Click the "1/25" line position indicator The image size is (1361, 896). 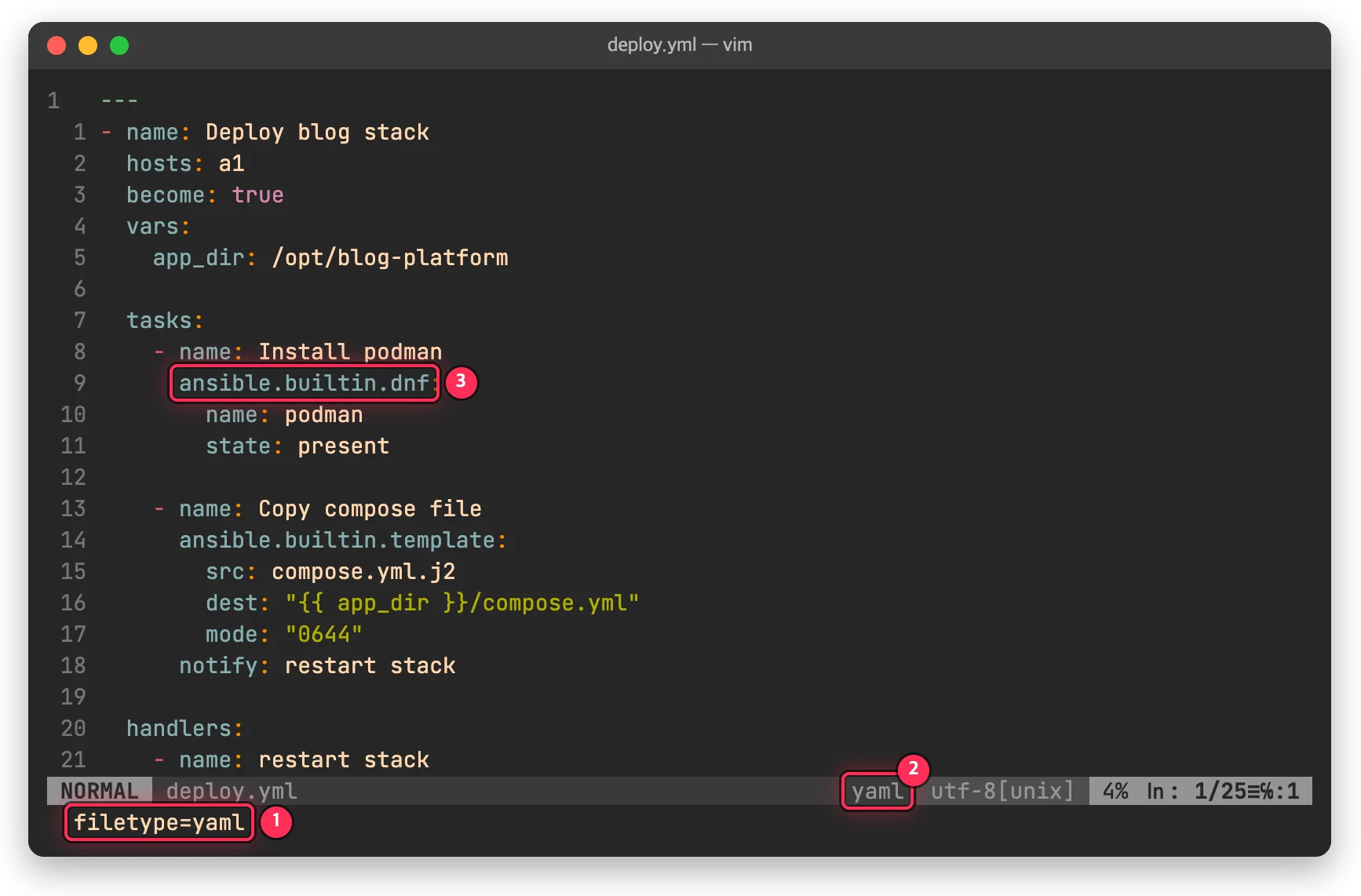click(x=1221, y=791)
